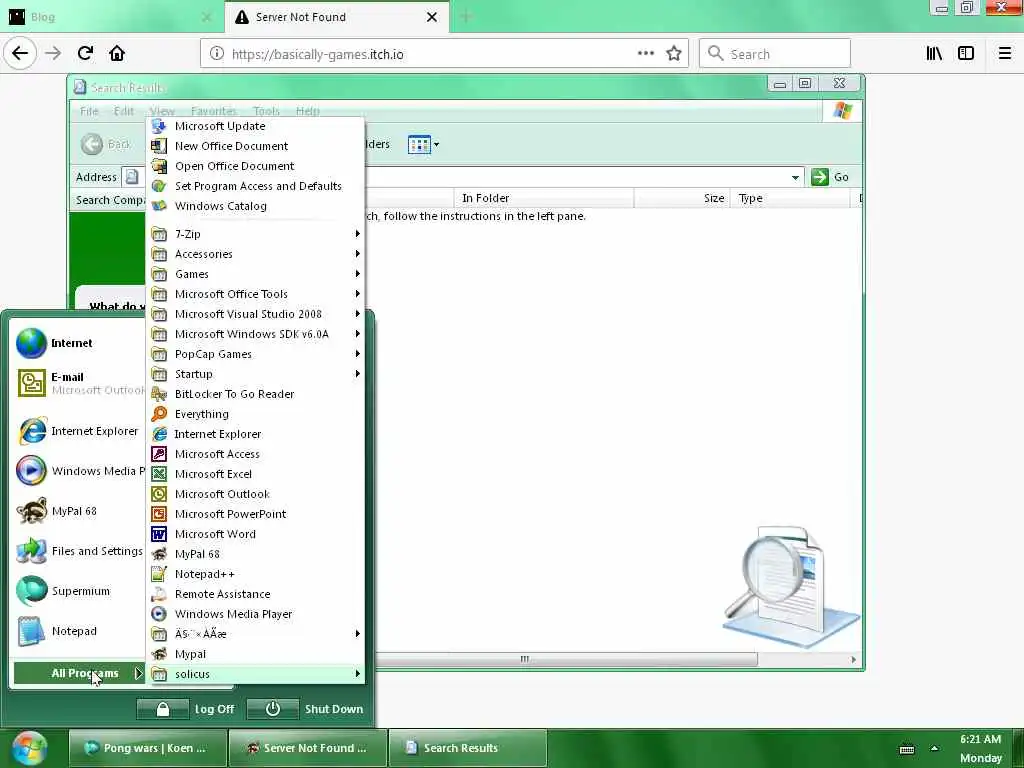The width and height of the screenshot is (1024, 768).
Task: Click the Log Off button
Action: (x=187, y=709)
